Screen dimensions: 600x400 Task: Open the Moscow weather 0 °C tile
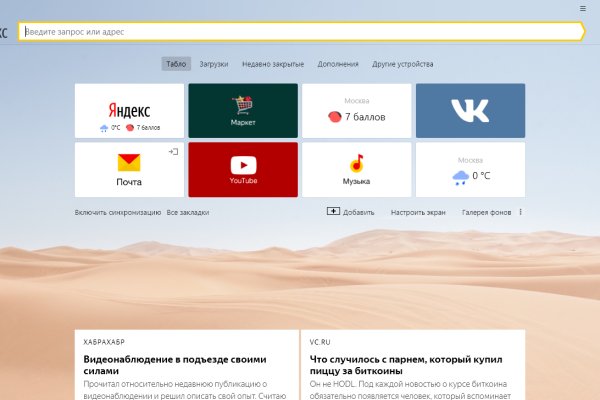click(x=470, y=170)
